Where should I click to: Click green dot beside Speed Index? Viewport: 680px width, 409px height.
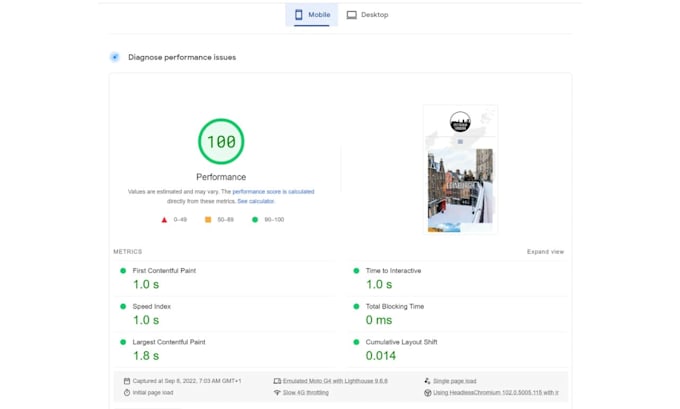123,306
